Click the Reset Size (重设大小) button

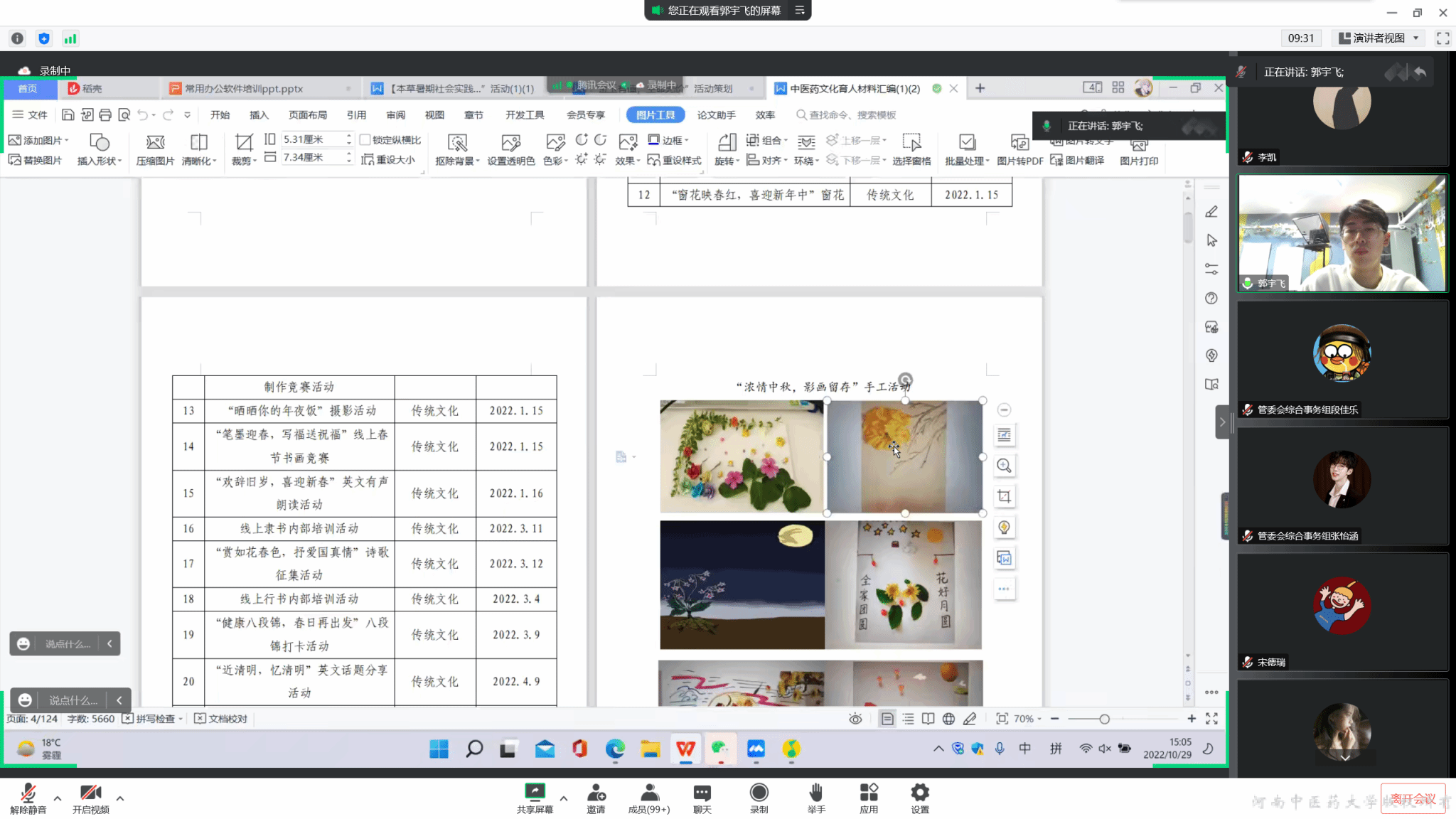[388, 160]
